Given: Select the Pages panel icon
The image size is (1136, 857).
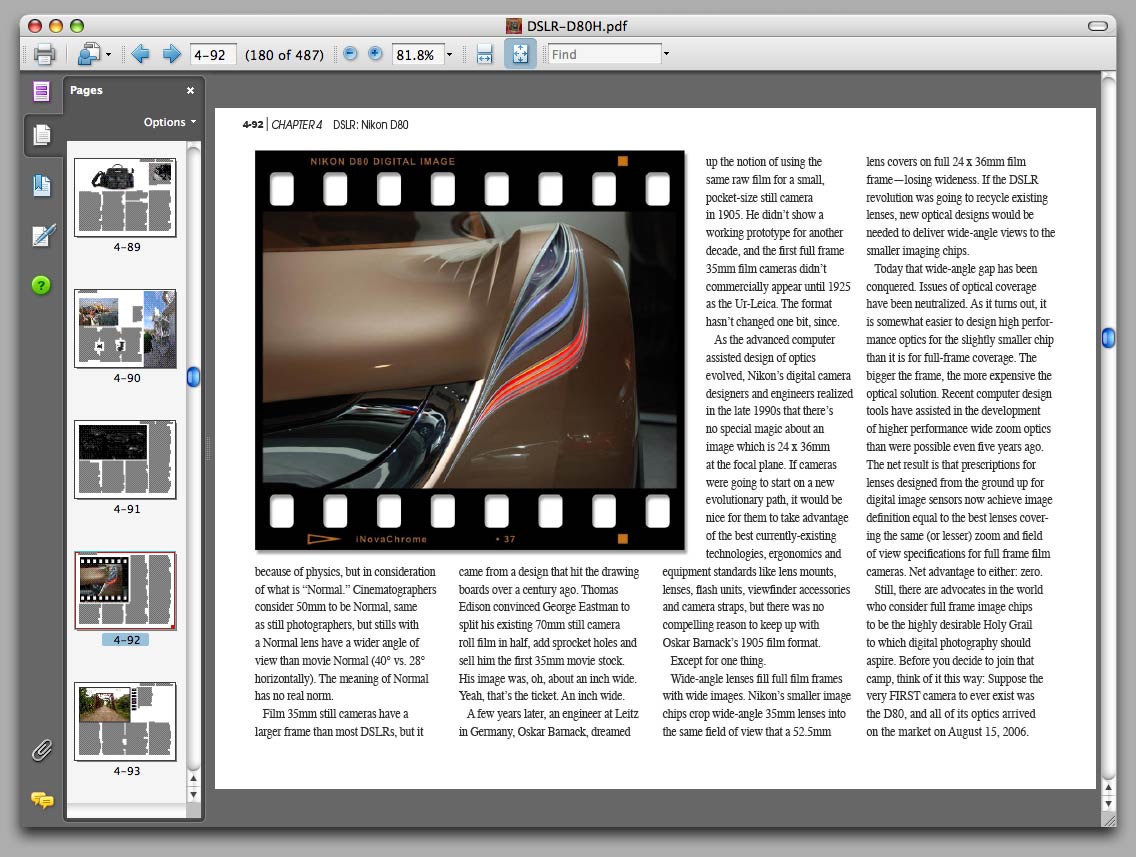Looking at the screenshot, I should coord(42,135).
